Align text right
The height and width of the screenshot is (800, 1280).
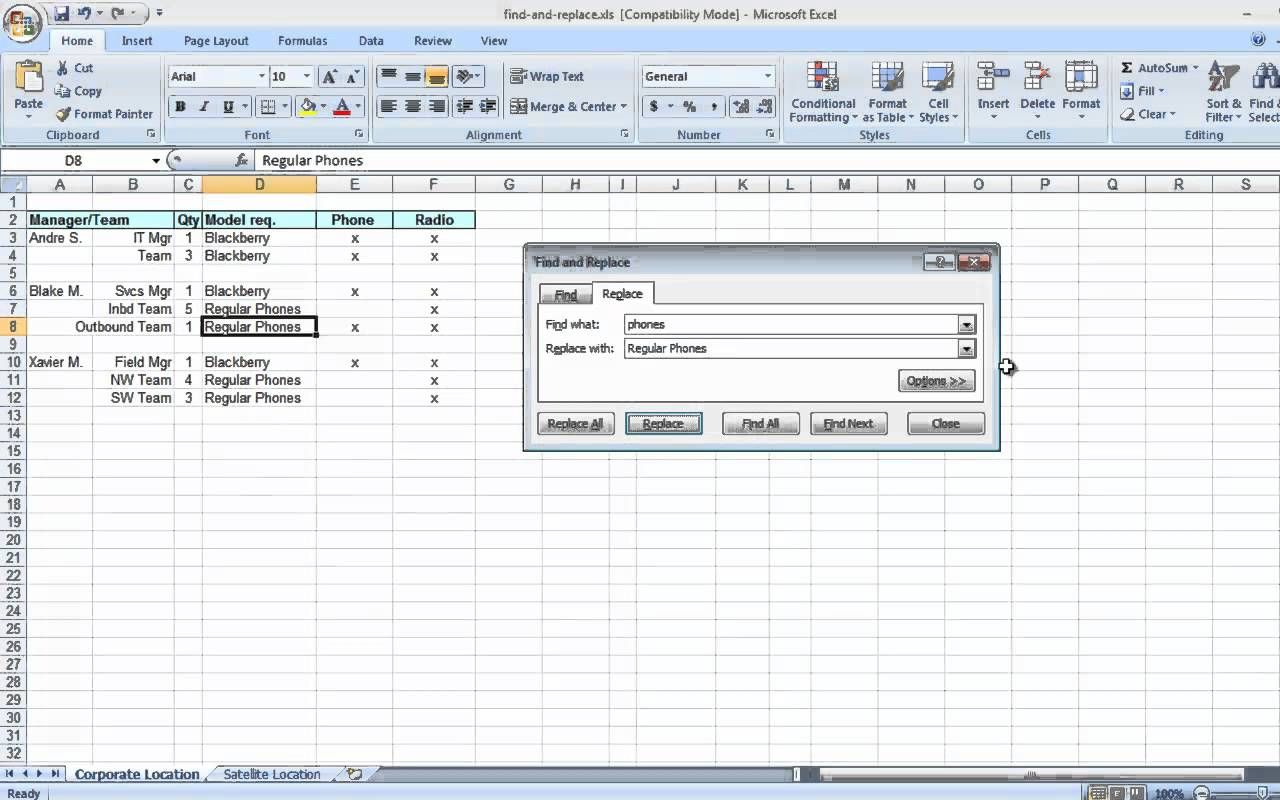click(x=436, y=106)
